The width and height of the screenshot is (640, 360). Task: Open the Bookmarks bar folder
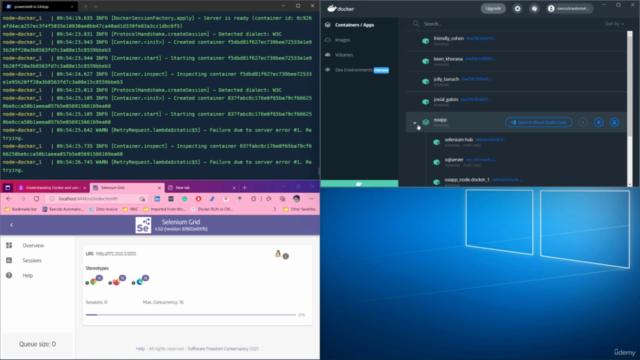20,209
